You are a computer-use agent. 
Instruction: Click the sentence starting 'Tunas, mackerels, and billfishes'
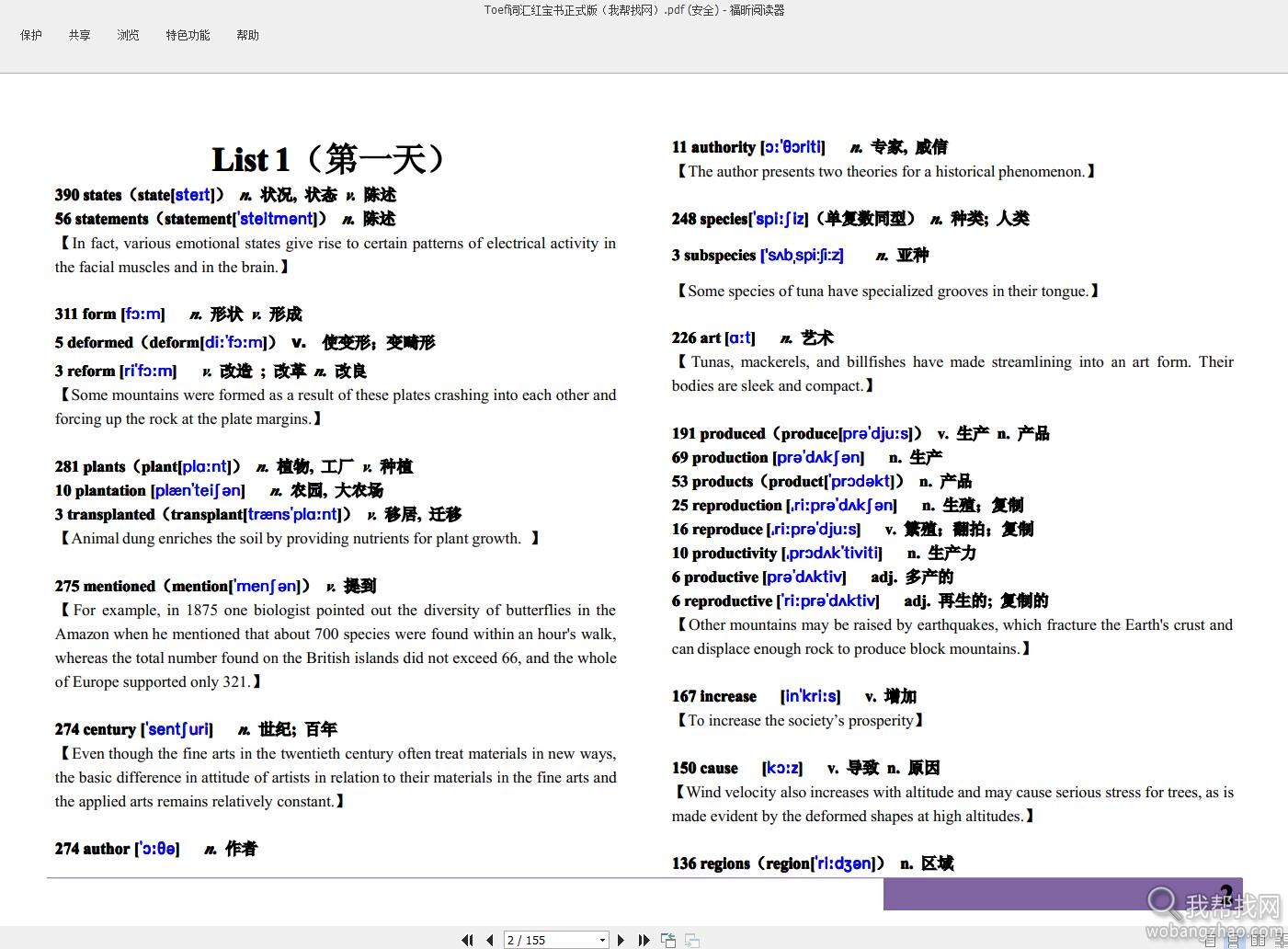[952, 374]
